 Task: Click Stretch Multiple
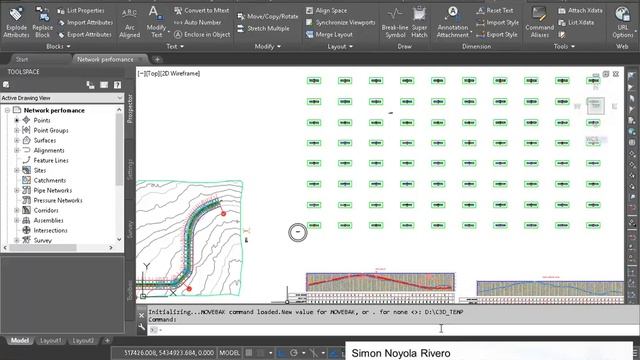(x=263, y=29)
